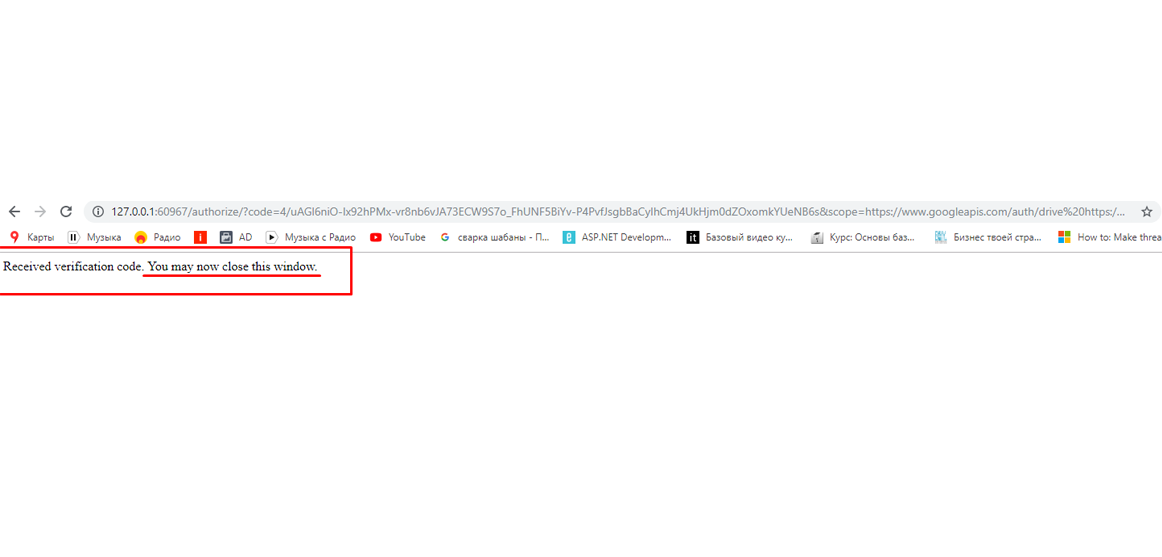Click the 'Received verification code.' text

[73, 266]
